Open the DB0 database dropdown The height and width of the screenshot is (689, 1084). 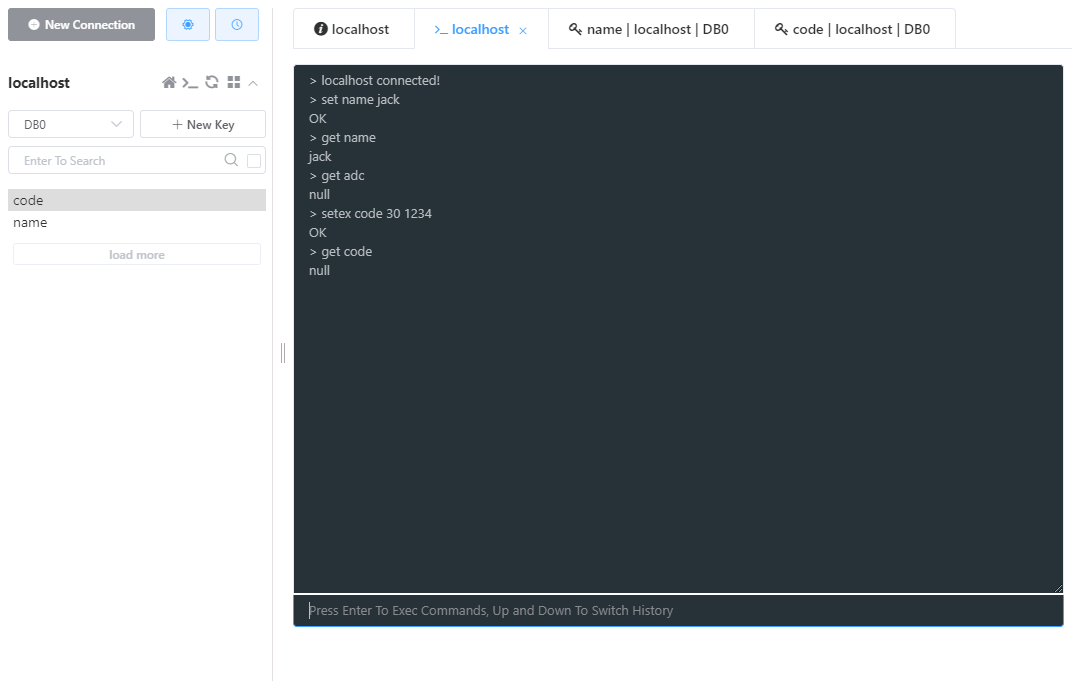coord(71,124)
